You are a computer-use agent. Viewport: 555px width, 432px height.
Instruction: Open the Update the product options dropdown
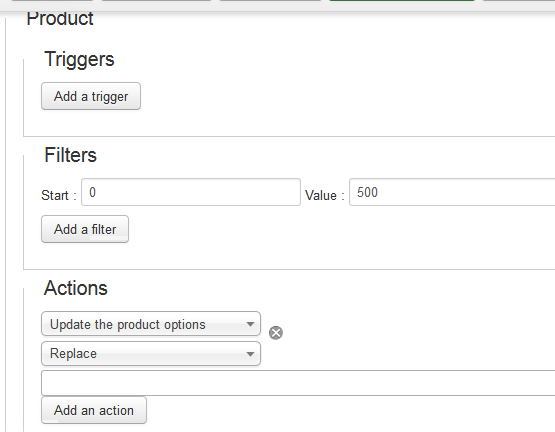(x=151, y=324)
